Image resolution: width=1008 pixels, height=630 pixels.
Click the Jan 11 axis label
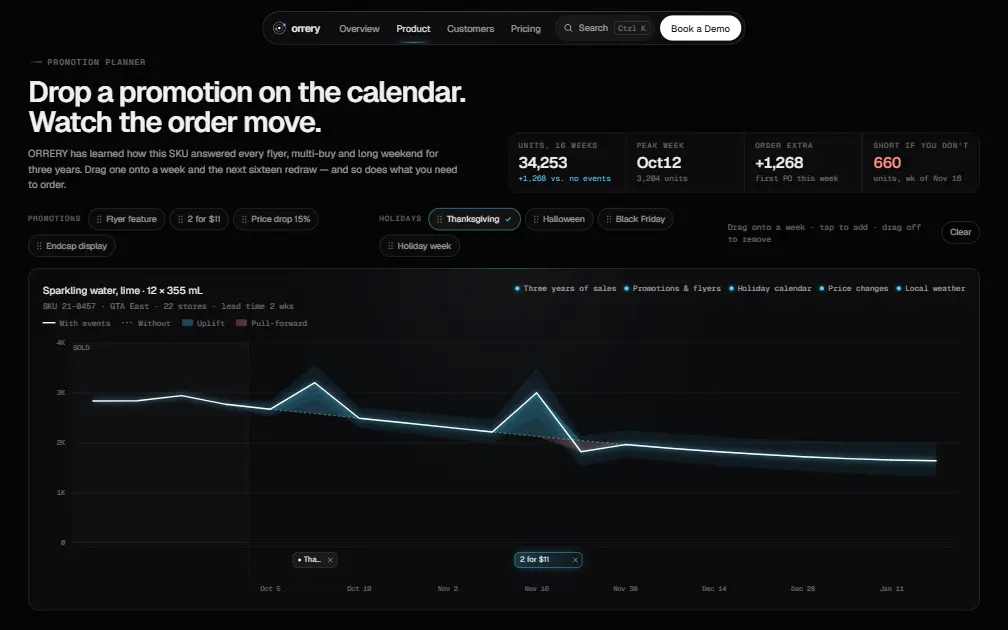coord(892,589)
